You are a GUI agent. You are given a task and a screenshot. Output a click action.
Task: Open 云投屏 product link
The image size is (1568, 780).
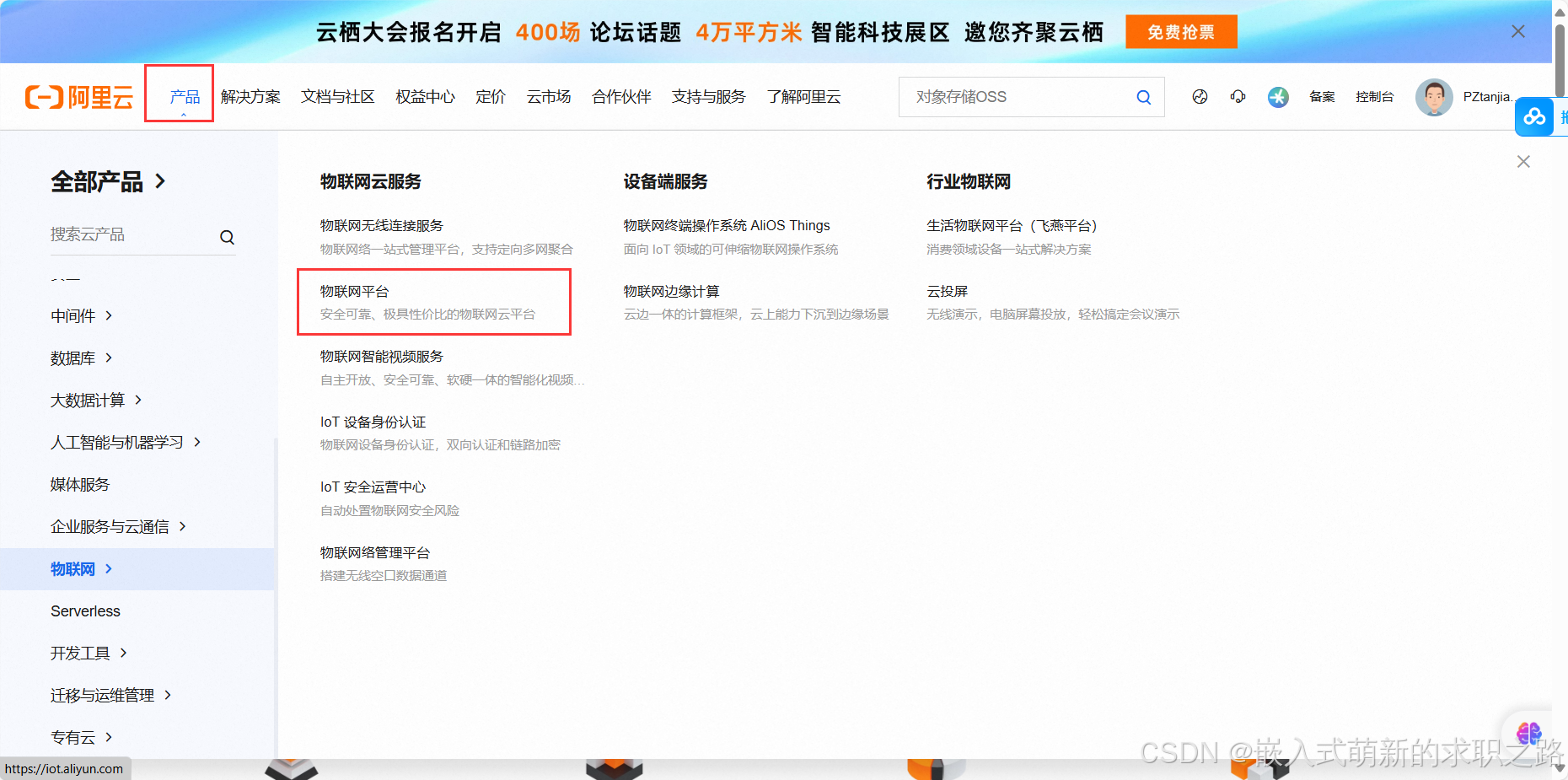click(x=948, y=291)
